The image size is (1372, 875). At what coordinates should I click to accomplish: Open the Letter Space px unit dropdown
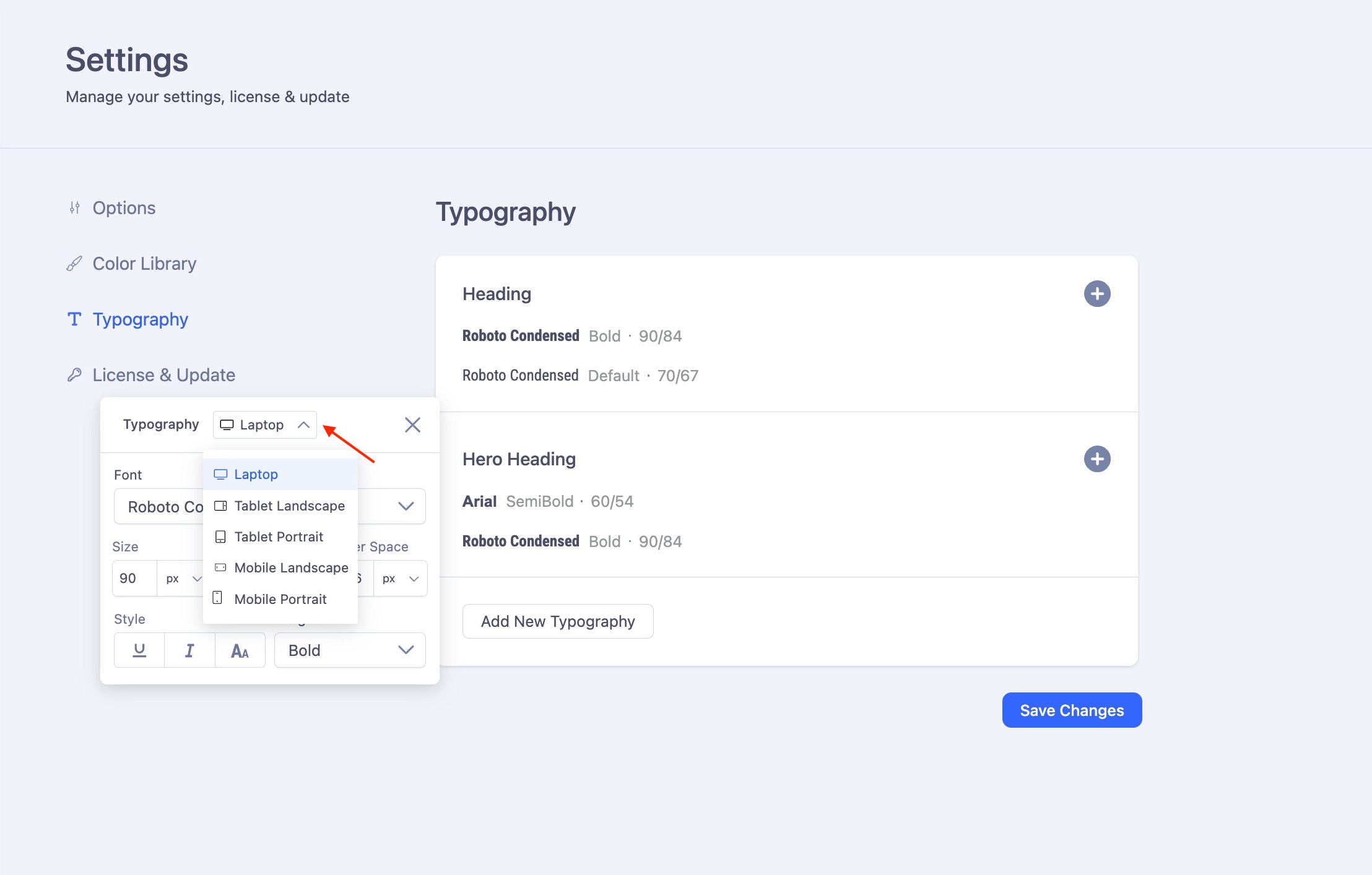[401, 579]
